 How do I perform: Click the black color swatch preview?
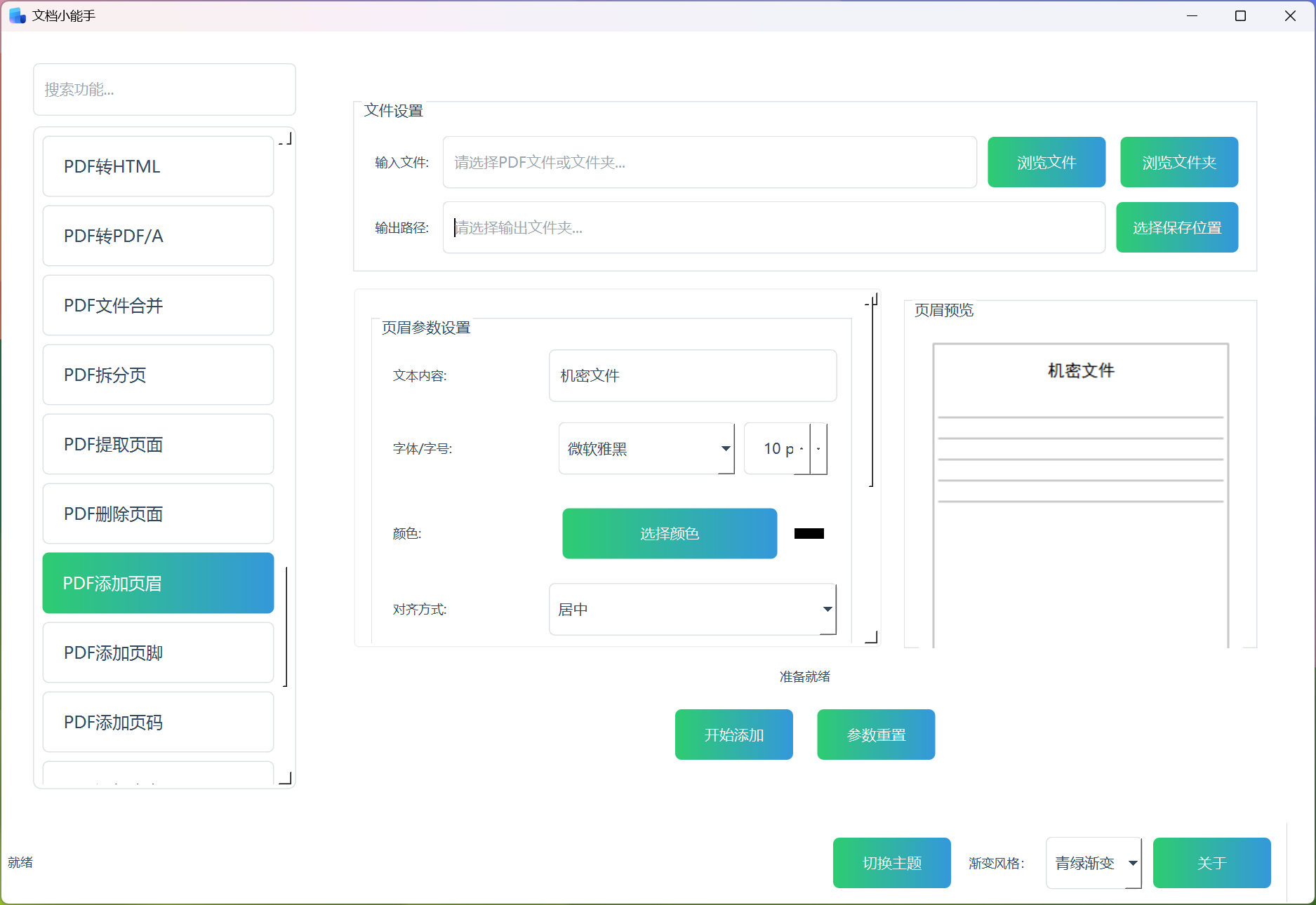[809, 534]
